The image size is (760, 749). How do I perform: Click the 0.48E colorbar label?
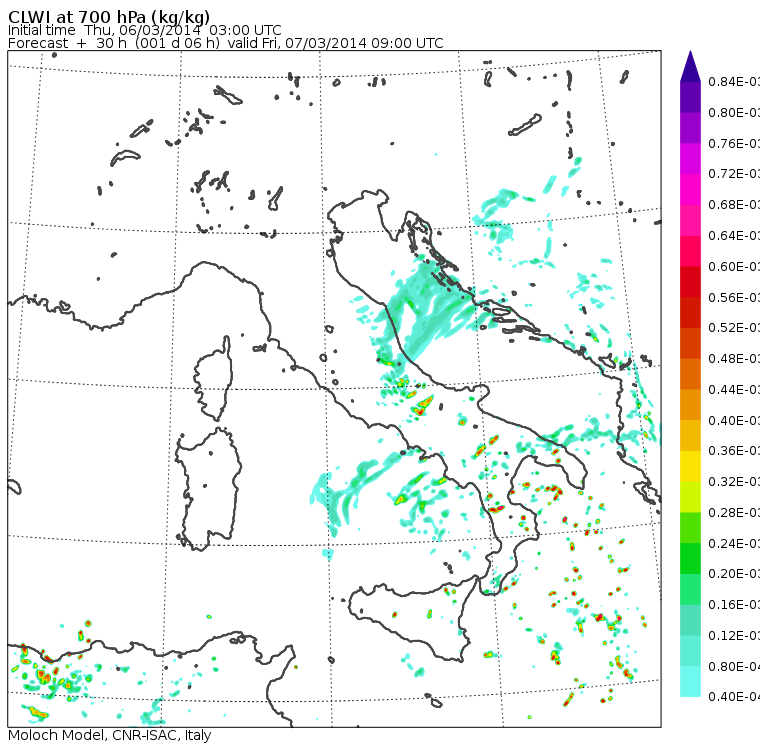click(x=734, y=359)
